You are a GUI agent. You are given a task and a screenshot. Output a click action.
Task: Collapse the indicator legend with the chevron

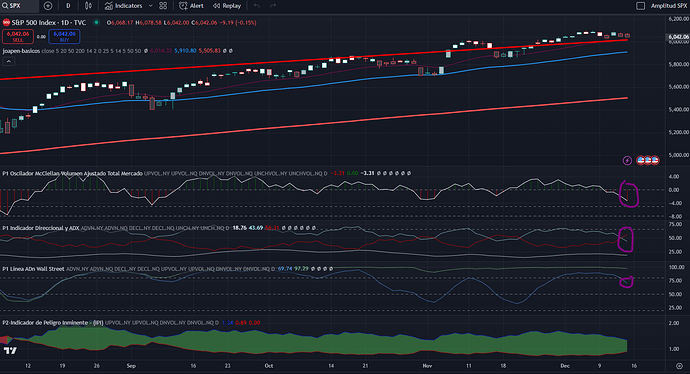8,61
